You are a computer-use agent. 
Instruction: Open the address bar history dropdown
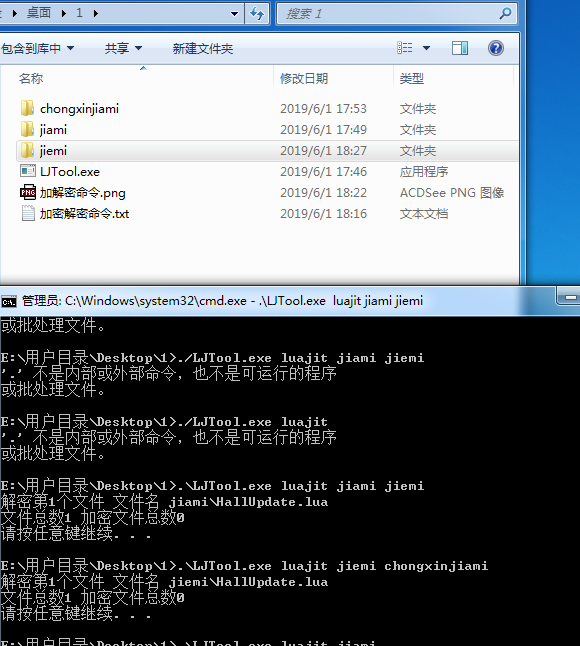point(234,14)
